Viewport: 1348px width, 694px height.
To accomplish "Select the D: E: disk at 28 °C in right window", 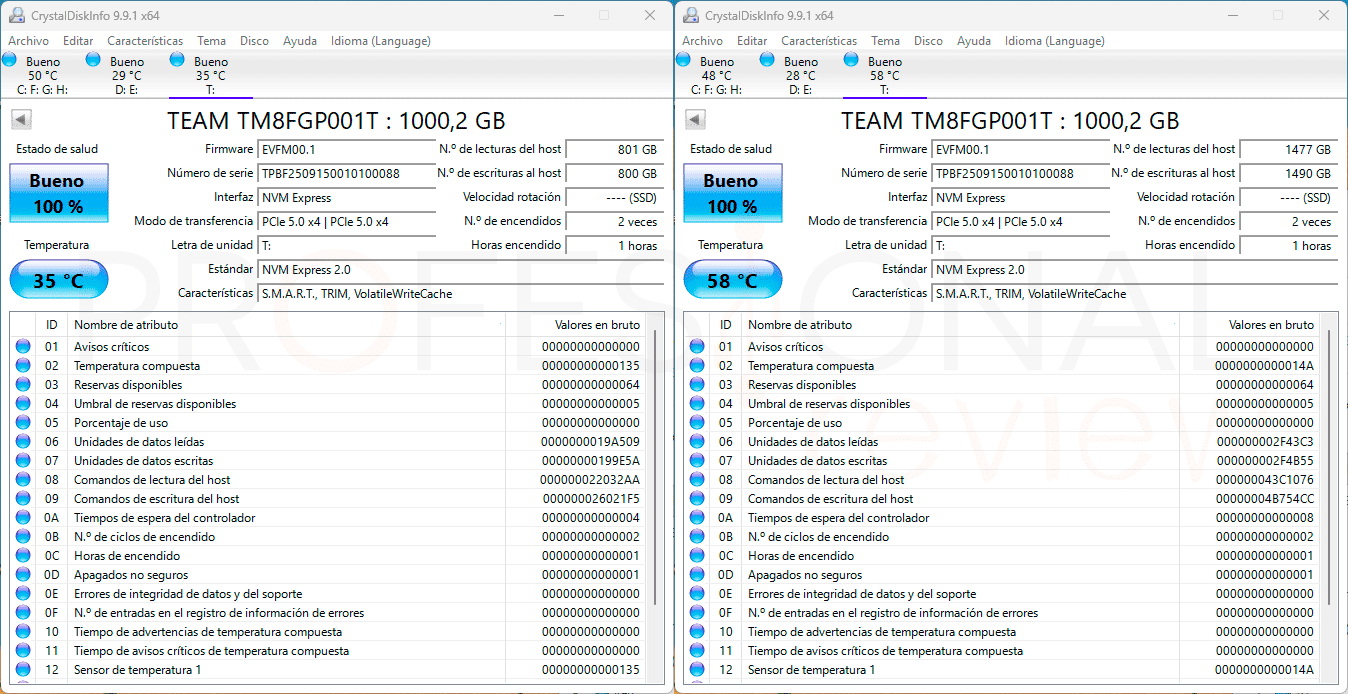I will coord(800,75).
